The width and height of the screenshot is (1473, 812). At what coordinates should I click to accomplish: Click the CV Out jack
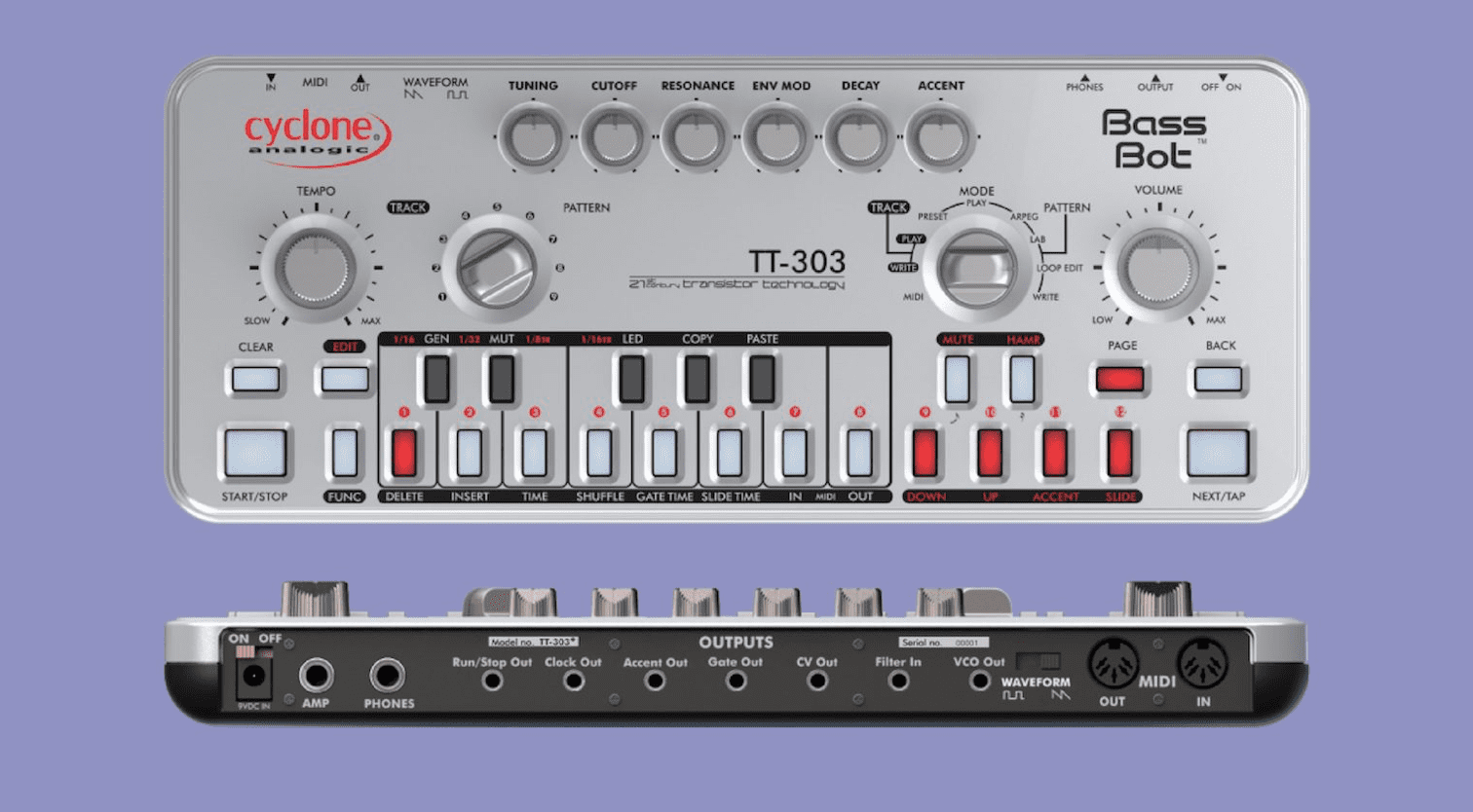click(x=817, y=681)
